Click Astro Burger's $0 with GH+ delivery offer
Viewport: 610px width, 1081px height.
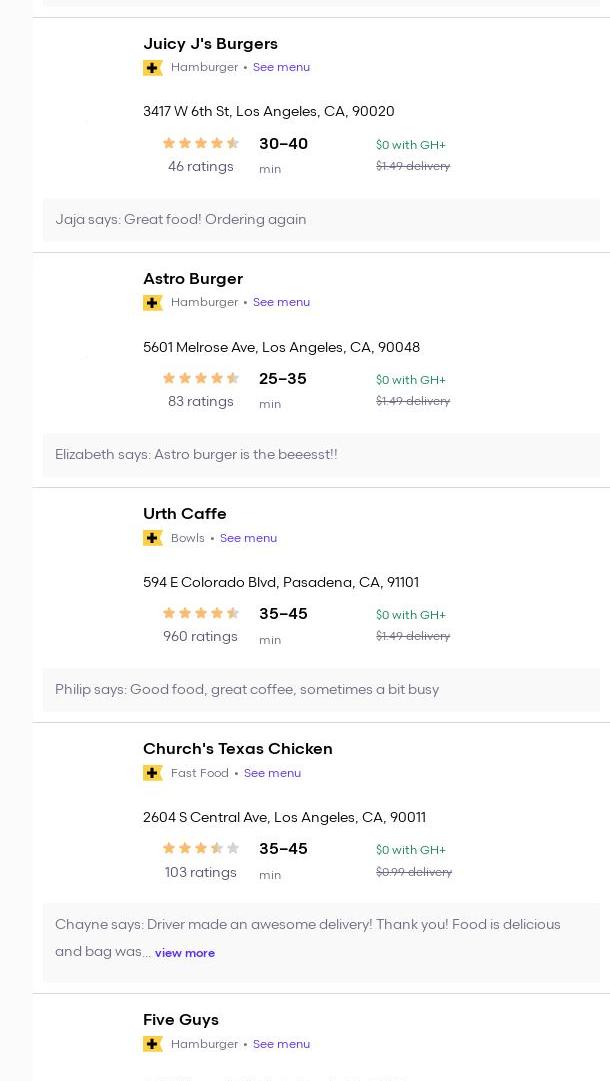(x=411, y=380)
